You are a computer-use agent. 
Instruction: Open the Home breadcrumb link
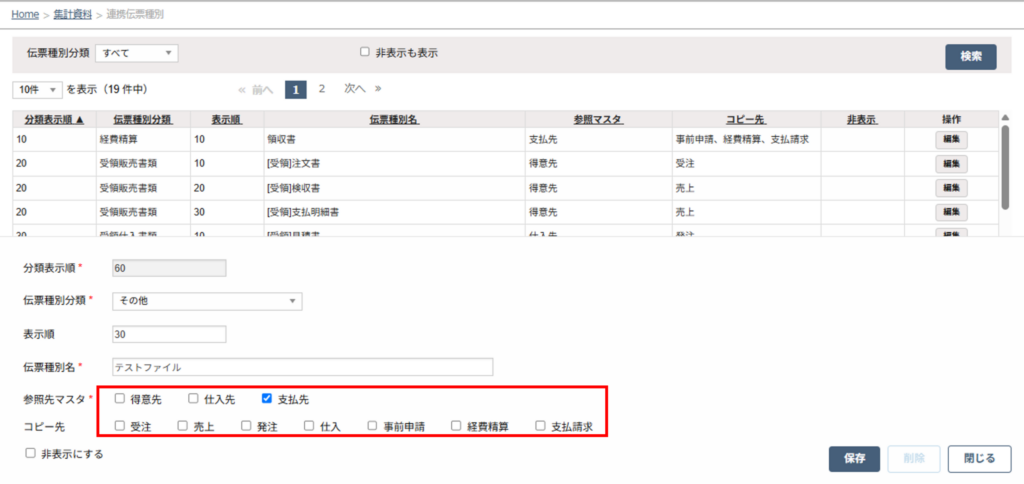pyautogui.click(x=25, y=14)
